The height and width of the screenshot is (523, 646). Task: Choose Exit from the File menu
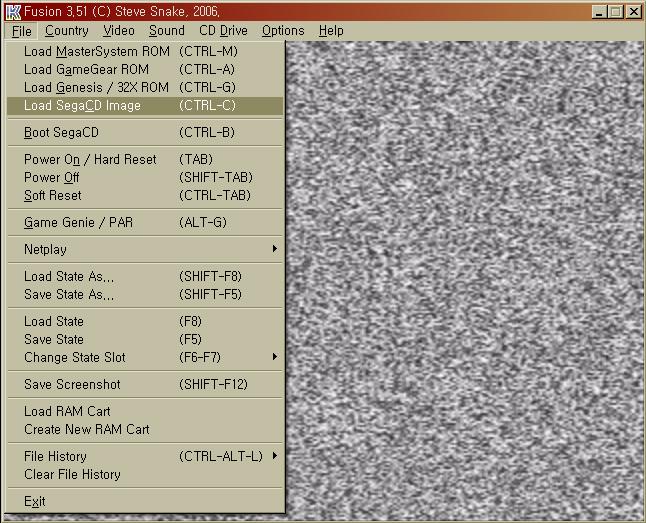point(145,502)
